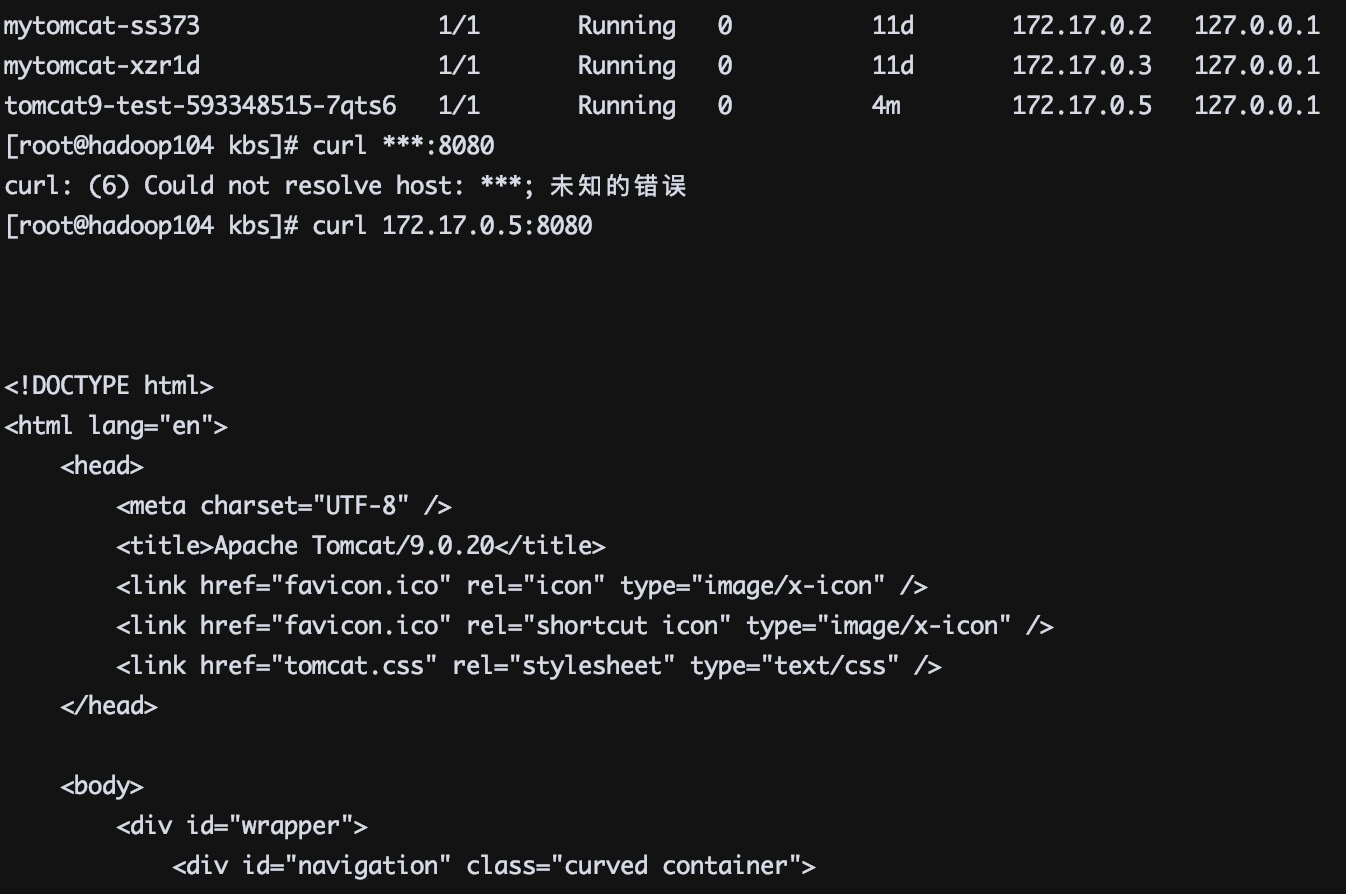1346x894 pixels.
Task: Click the tomcat.css stylesheet link line
Action: point(528,665)
